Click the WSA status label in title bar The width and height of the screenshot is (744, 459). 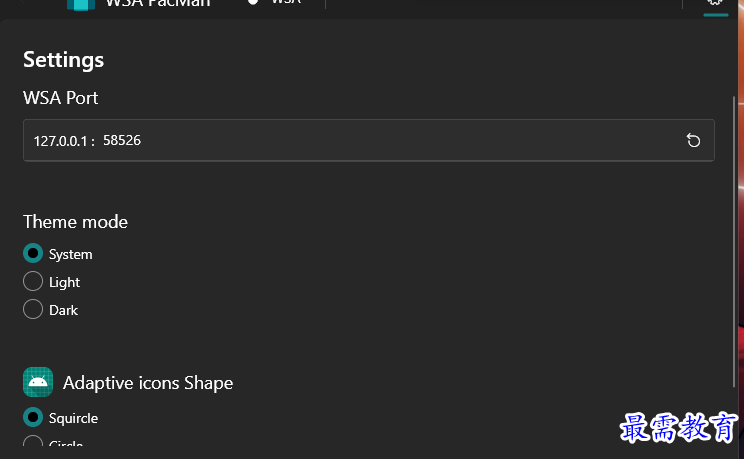tap(286, 2)
